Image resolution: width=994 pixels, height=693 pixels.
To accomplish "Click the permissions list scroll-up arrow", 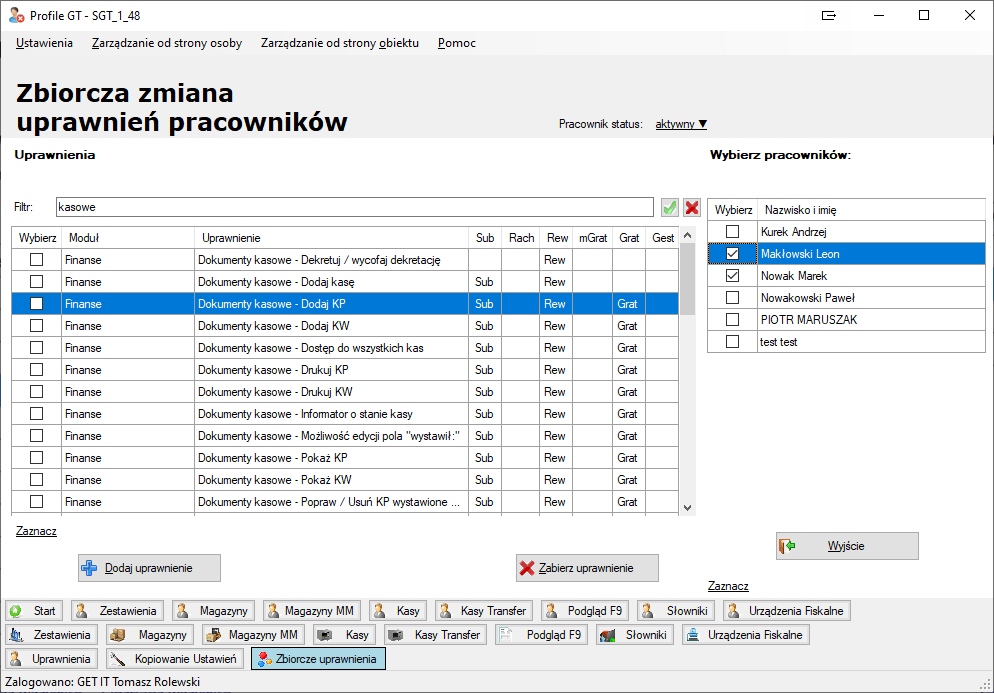I will tap(687, 236).
